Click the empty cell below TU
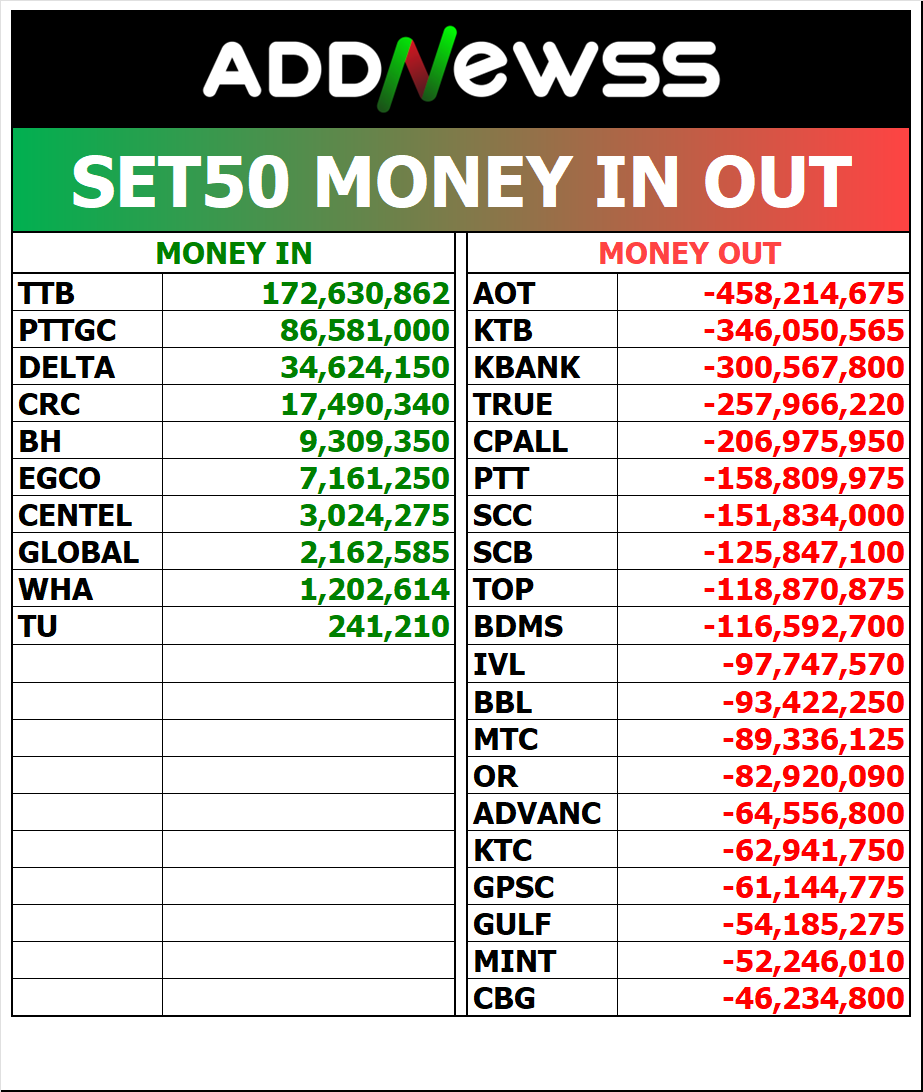The height and width of the screenshot is (1092, 923). point(87,664)
